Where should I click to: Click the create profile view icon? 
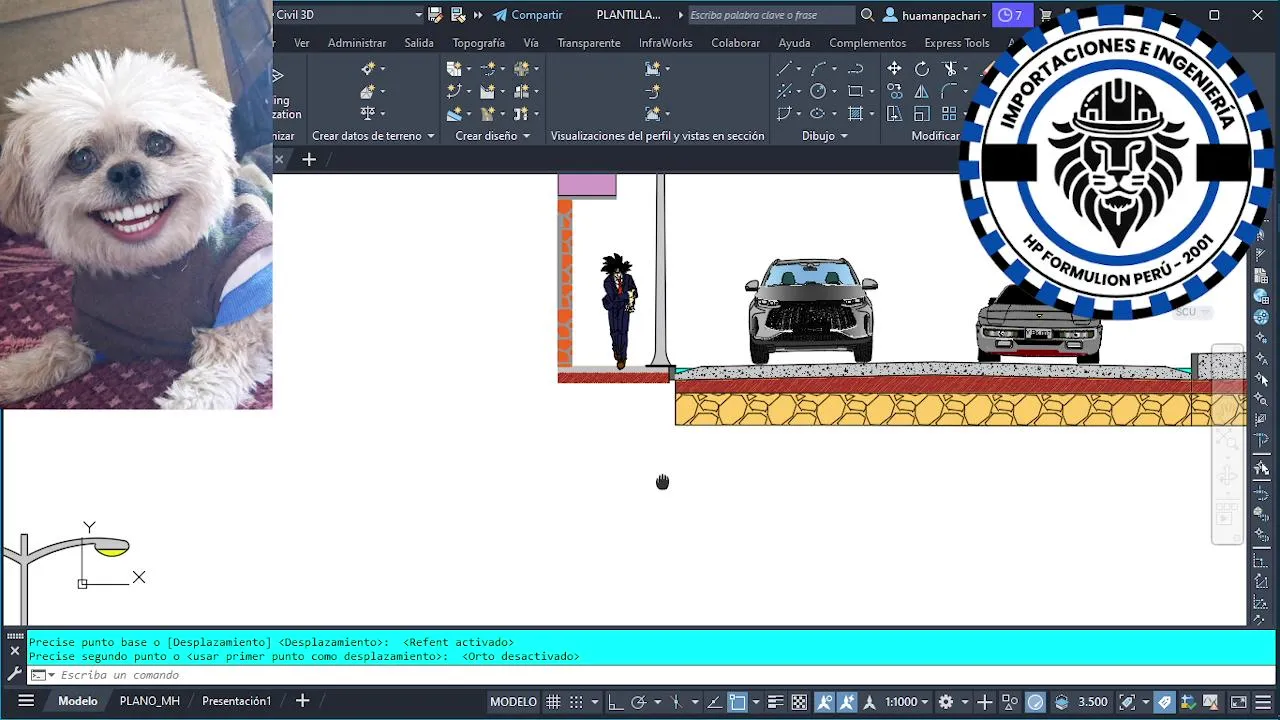pos(652,68)
